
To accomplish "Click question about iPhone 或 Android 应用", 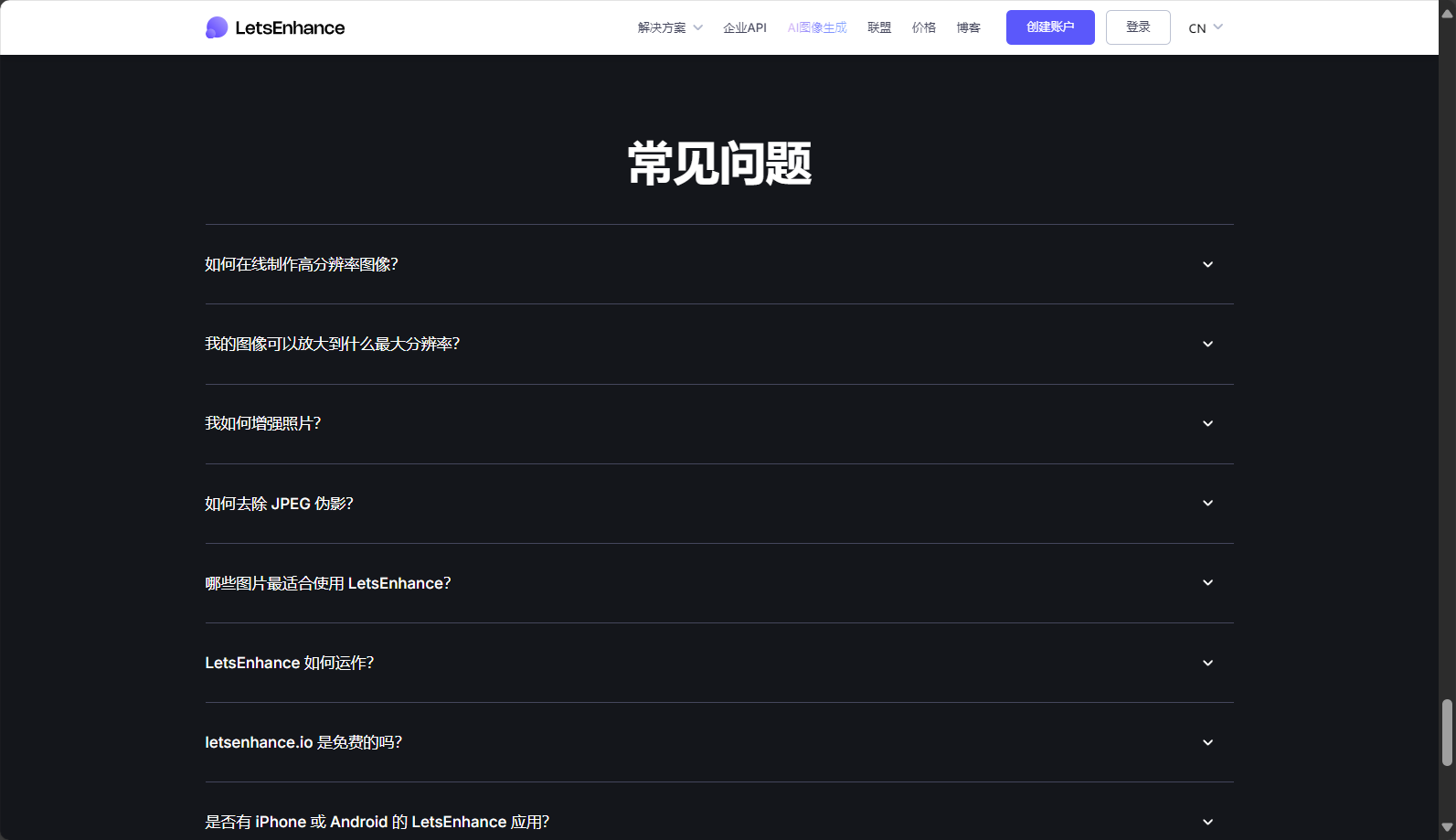I will point(377,822).
